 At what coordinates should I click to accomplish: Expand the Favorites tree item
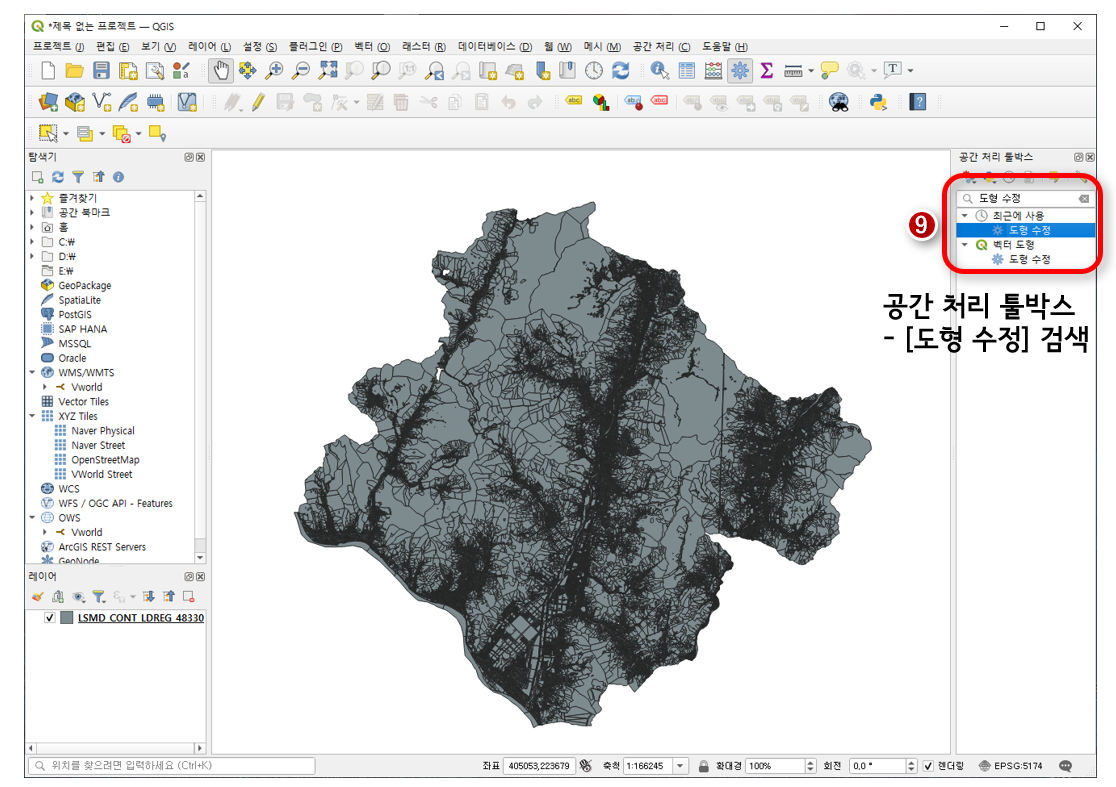point(31,198)
